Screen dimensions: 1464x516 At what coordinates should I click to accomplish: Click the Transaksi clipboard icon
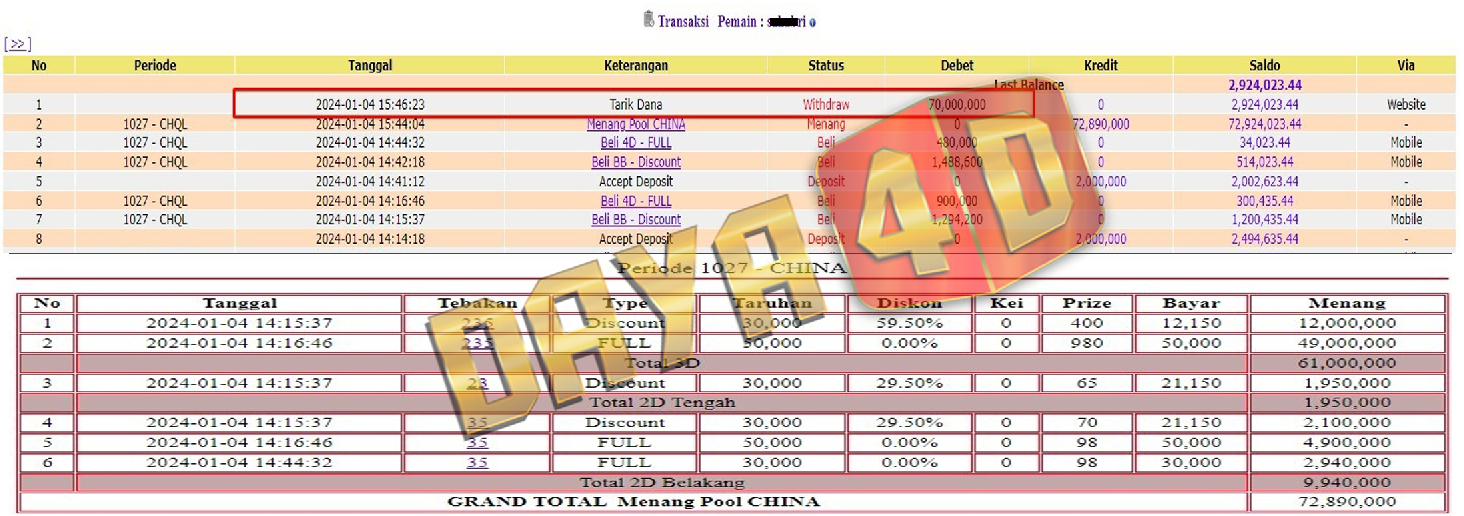pyautogui.click(x=648, y=19)
